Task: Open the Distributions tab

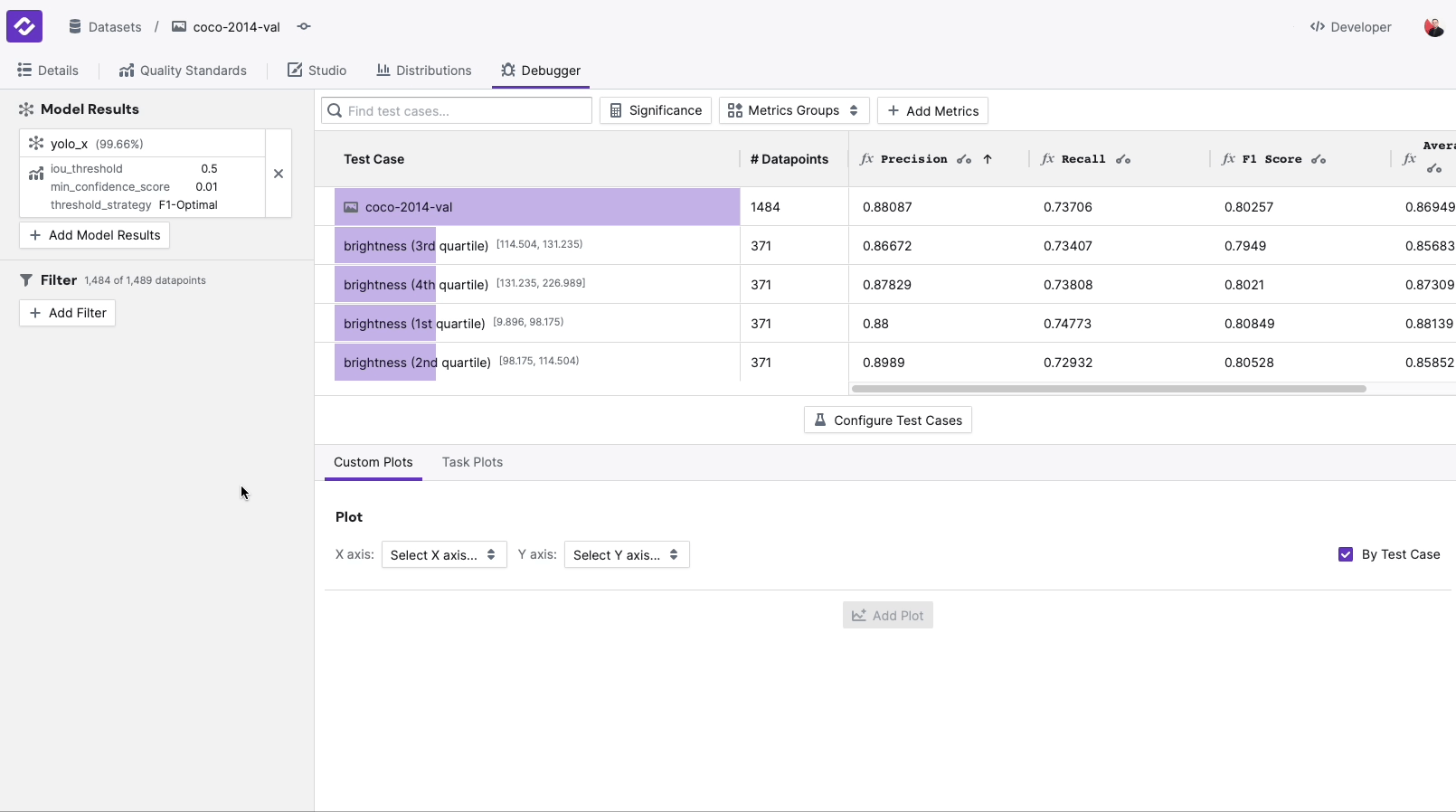Action: [x=424, y=71]
